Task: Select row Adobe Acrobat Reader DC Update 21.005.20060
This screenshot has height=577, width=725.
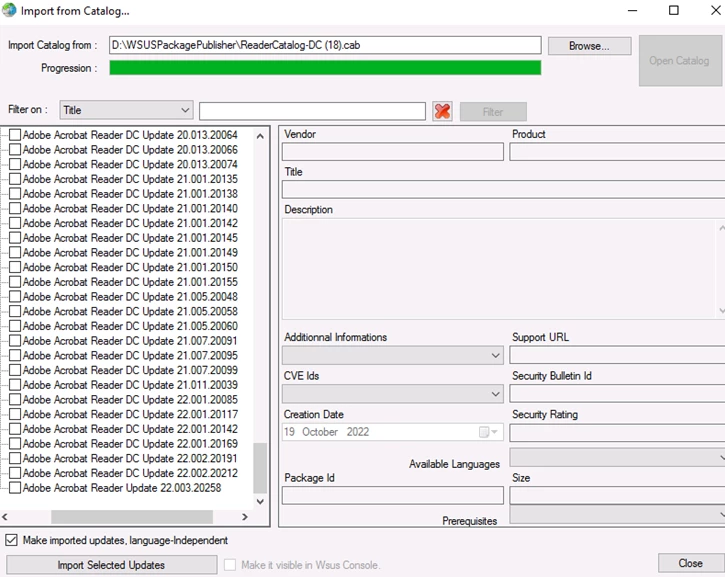Action: click(130, 326)
